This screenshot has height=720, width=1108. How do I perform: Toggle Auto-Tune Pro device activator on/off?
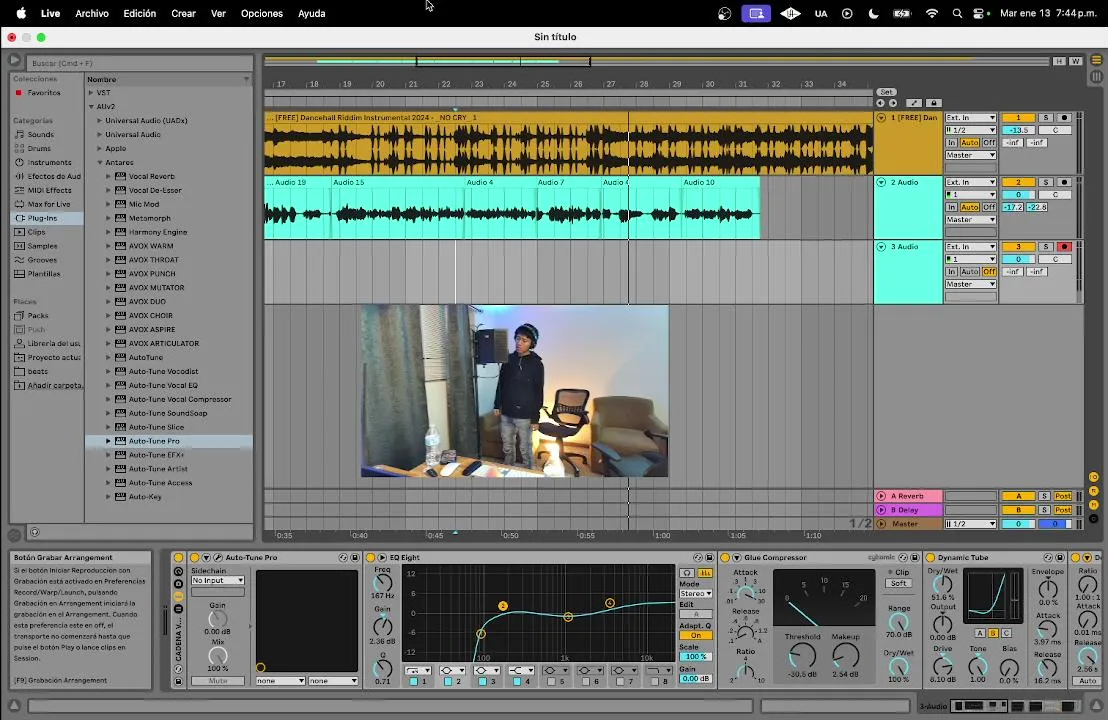click(x=195, y=557)
